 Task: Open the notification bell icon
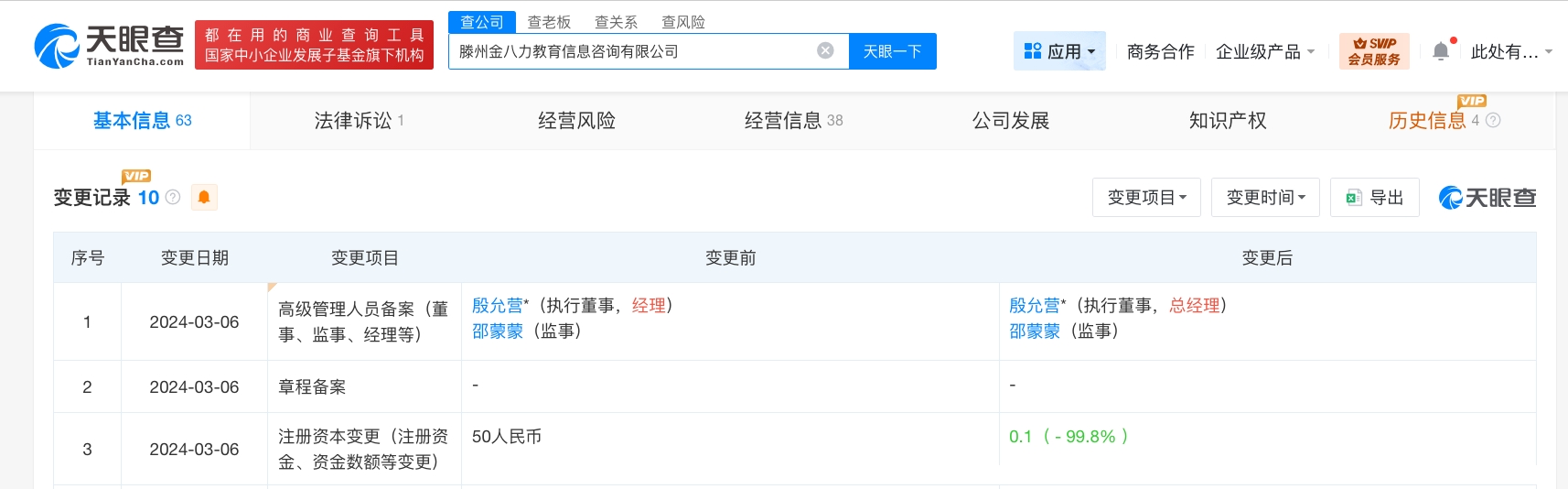[x=1441, y=51]
